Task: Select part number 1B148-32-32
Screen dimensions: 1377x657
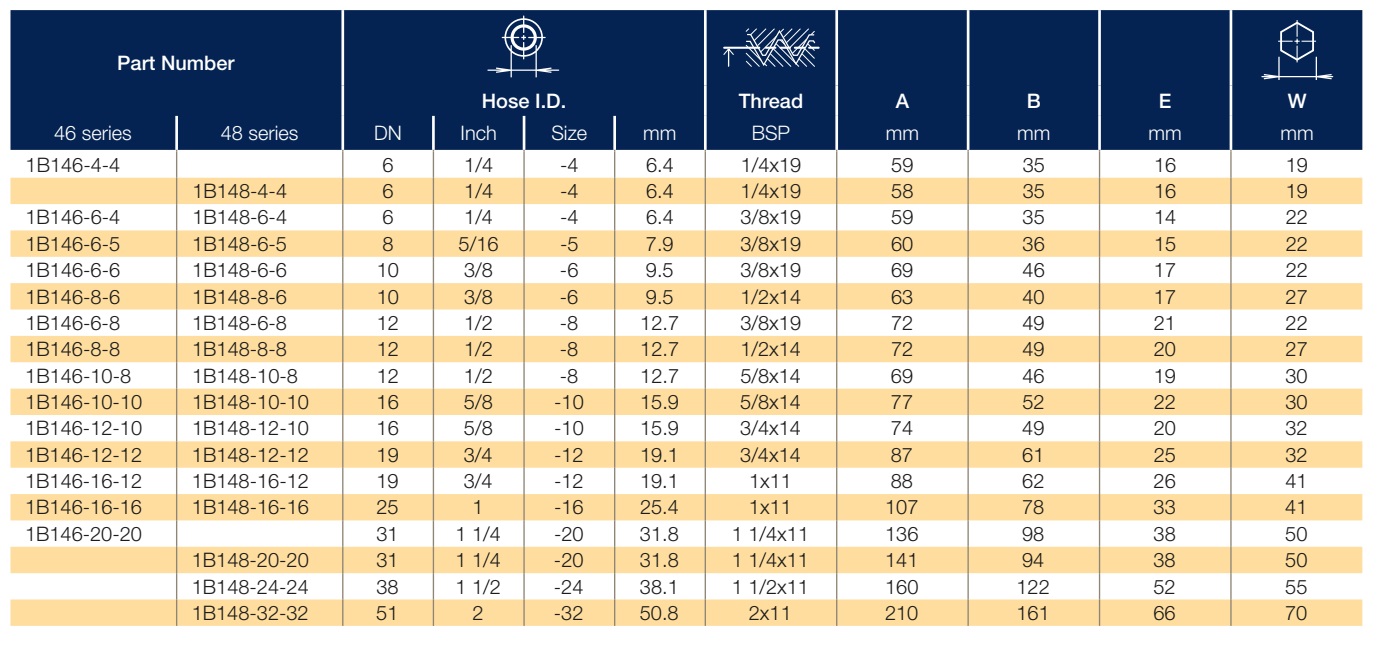Action: click(x=250, y=613)
